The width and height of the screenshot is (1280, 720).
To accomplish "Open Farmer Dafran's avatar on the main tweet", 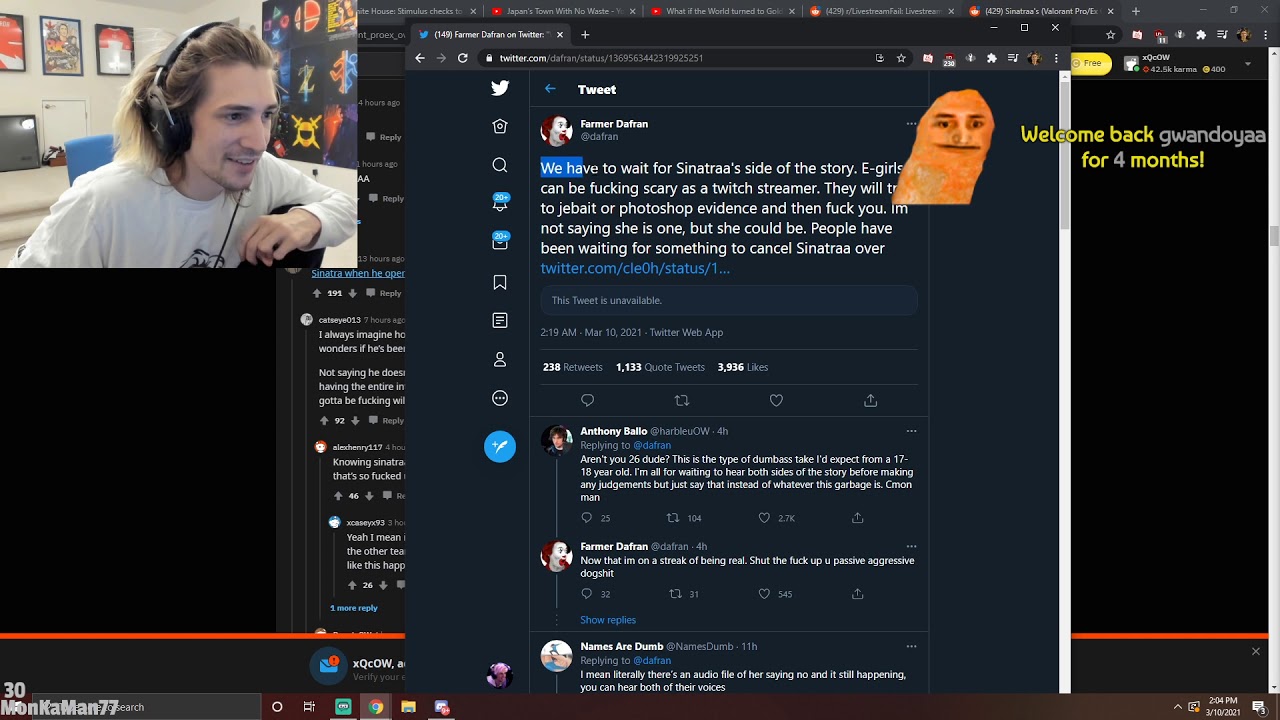I will (556, 130).
